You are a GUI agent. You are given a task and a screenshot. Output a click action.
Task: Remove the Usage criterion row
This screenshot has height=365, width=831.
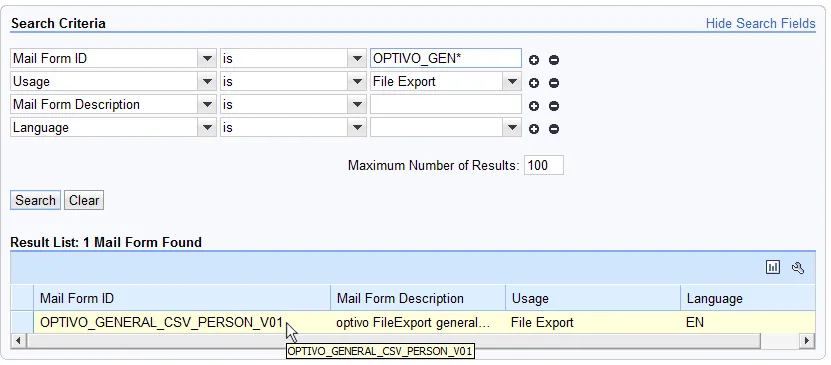pyautogui.click(x=554, y=83)
